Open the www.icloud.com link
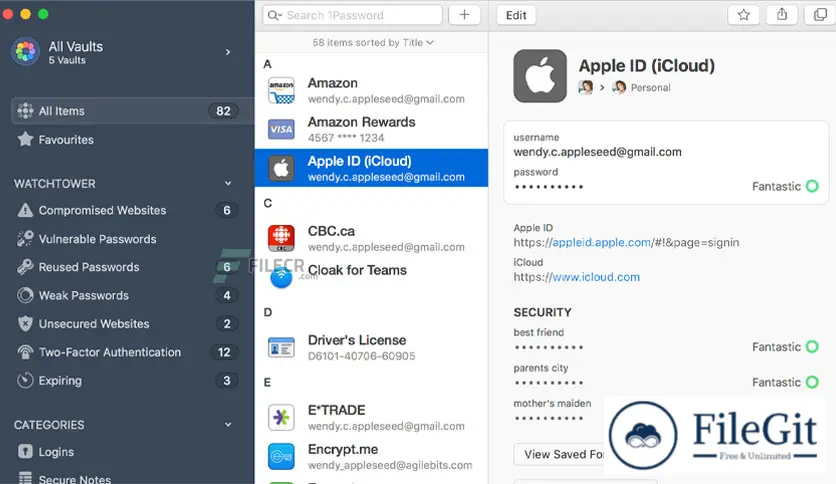836x484 pixels. click(x=596, y=277)
